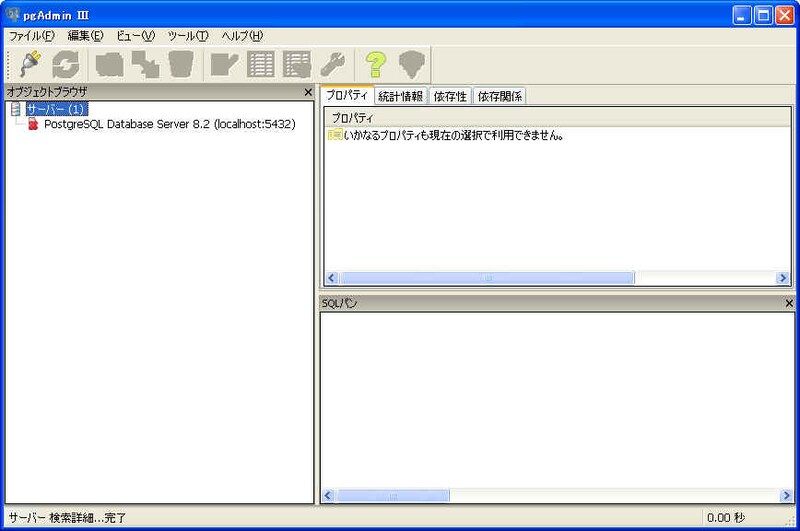
Task: Select the サーバー (1) tree node
Action: (57, 109)
